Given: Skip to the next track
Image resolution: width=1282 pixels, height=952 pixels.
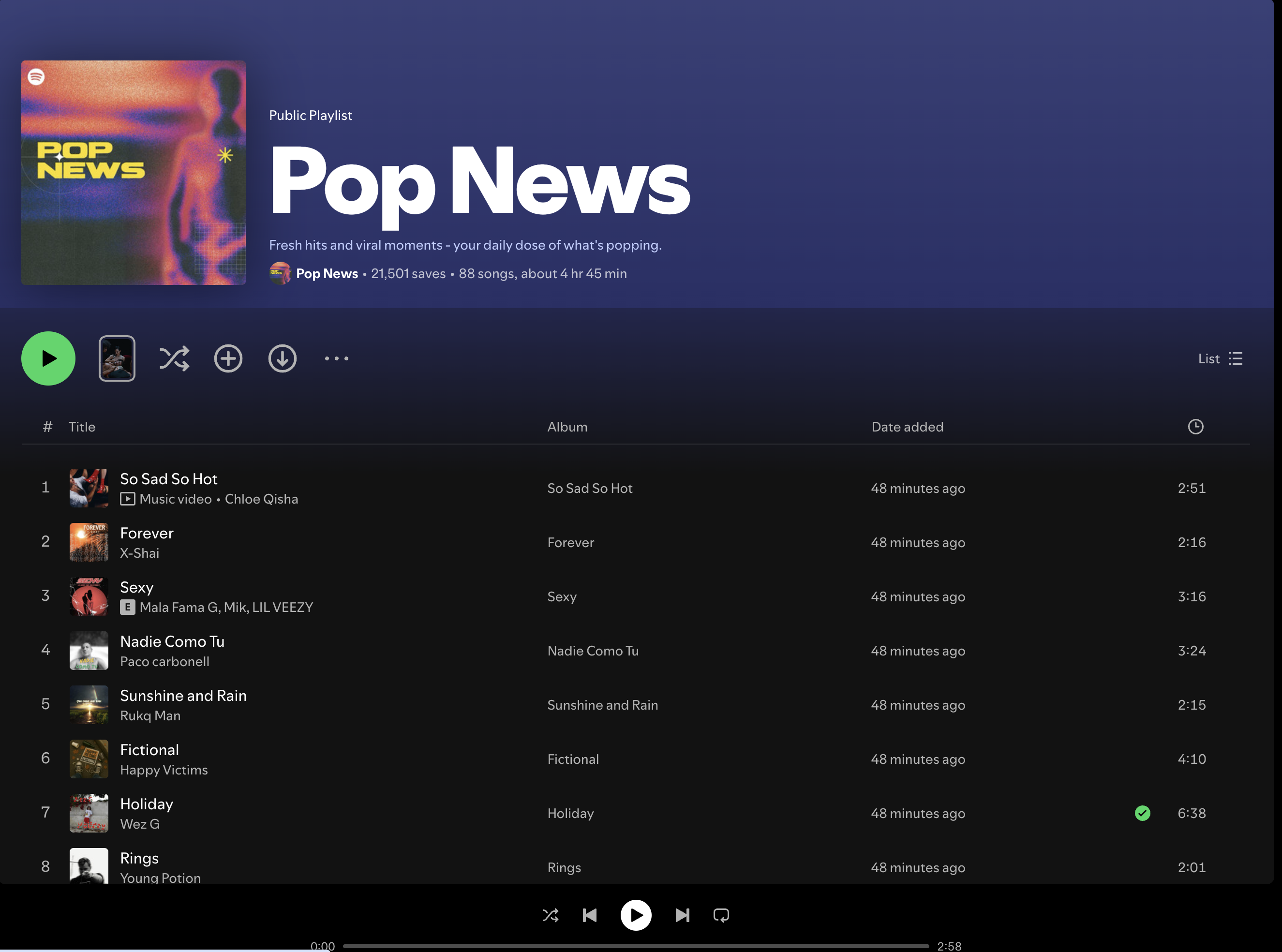Looking at the screenshot, I should click(x=682, y=915).
